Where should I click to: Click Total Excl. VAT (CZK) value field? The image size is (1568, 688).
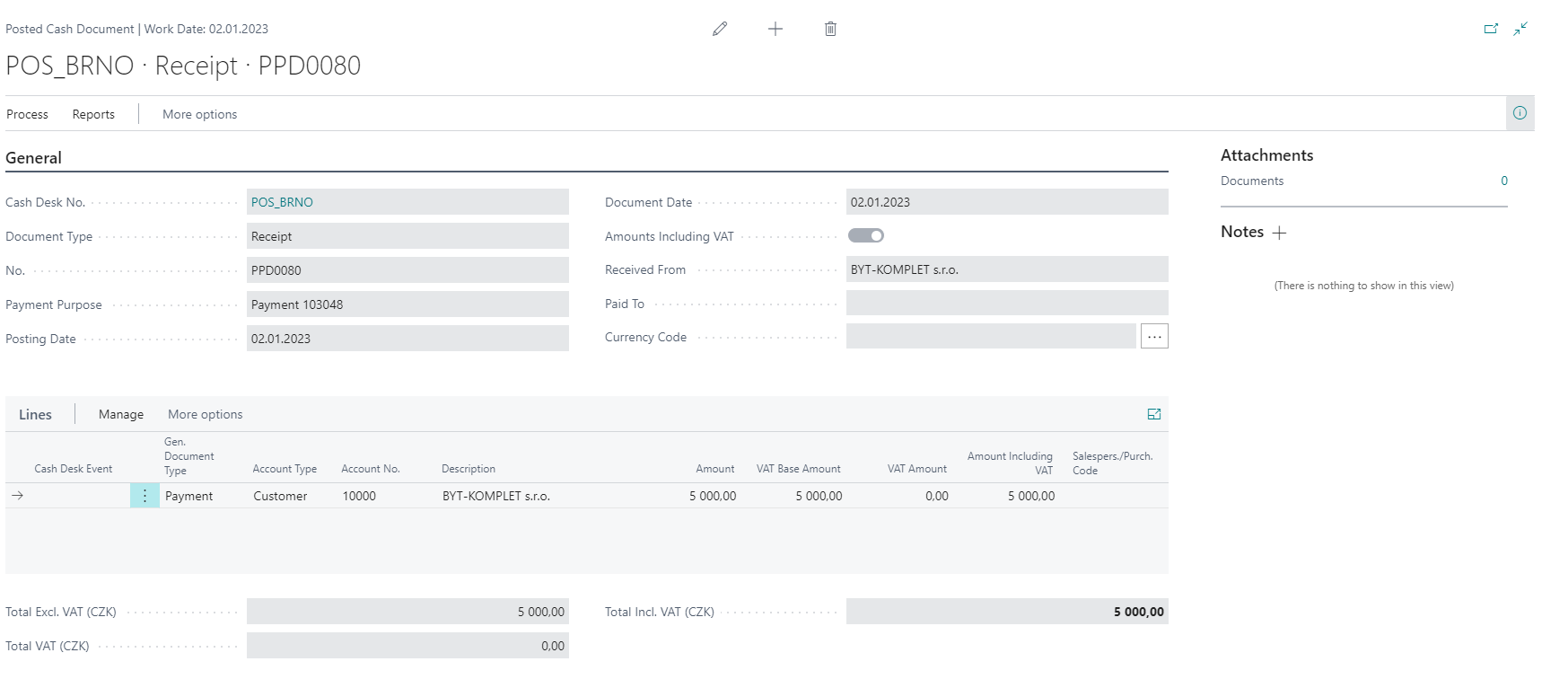point(407,612)
